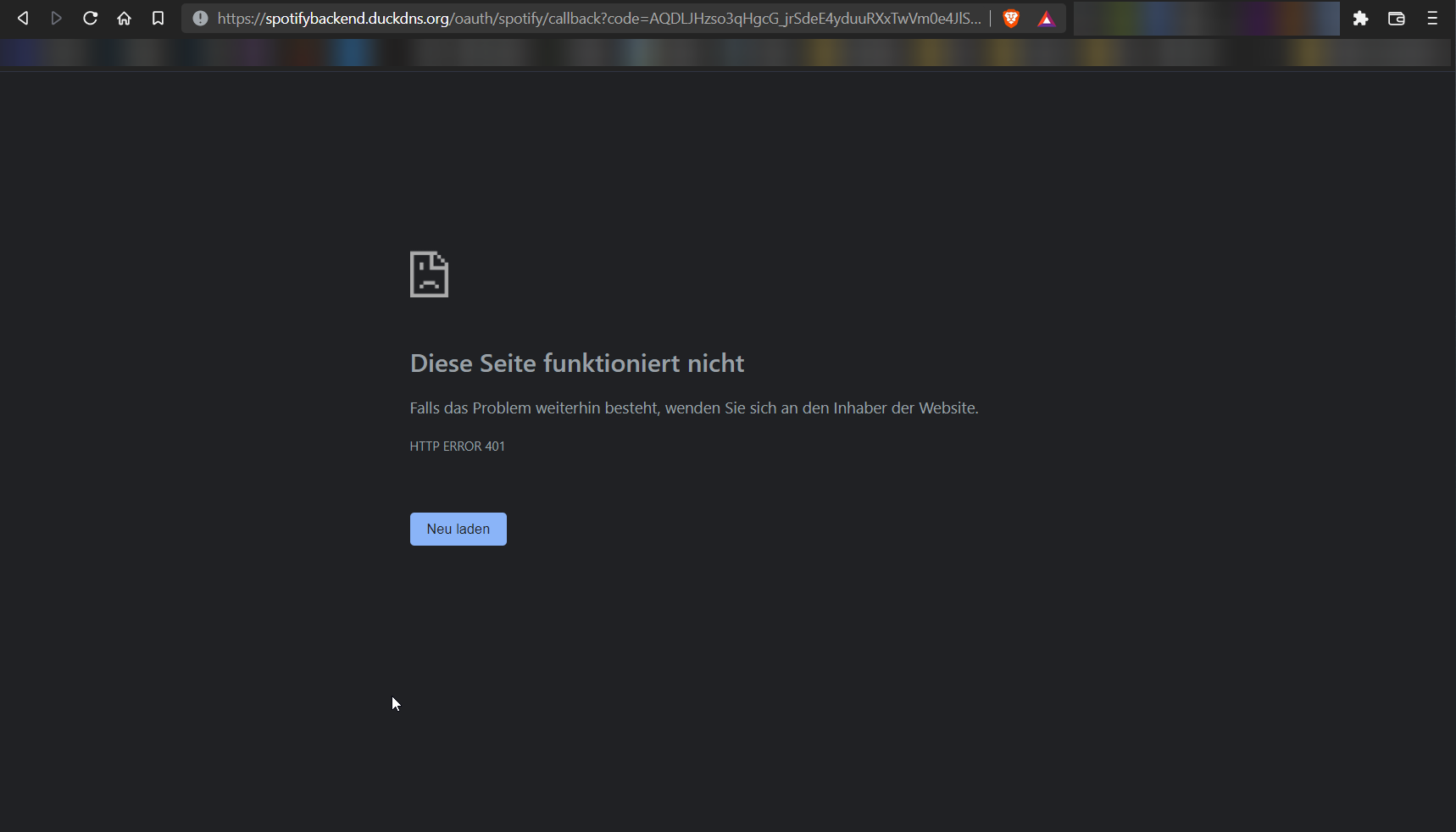
Task: Open bookmarks with the bookmark flag icon
Action: 158,18
